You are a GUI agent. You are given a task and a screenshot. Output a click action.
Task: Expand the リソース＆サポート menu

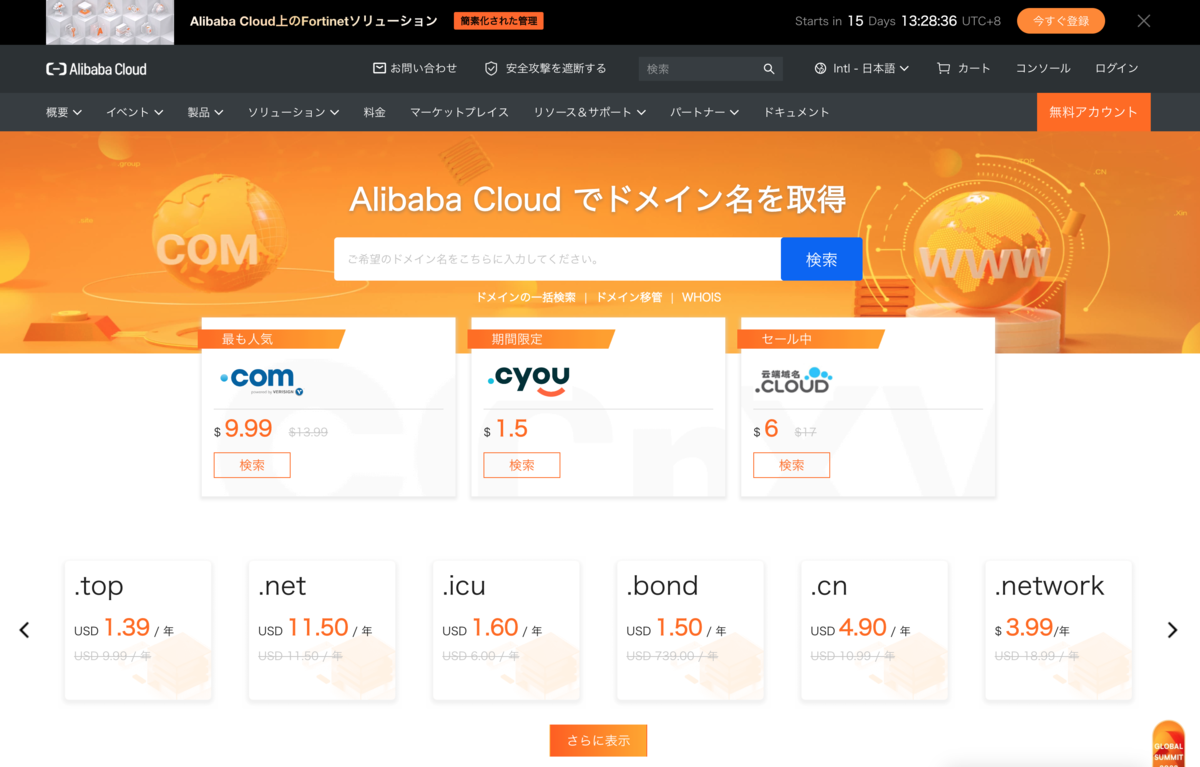coord(589,112)
